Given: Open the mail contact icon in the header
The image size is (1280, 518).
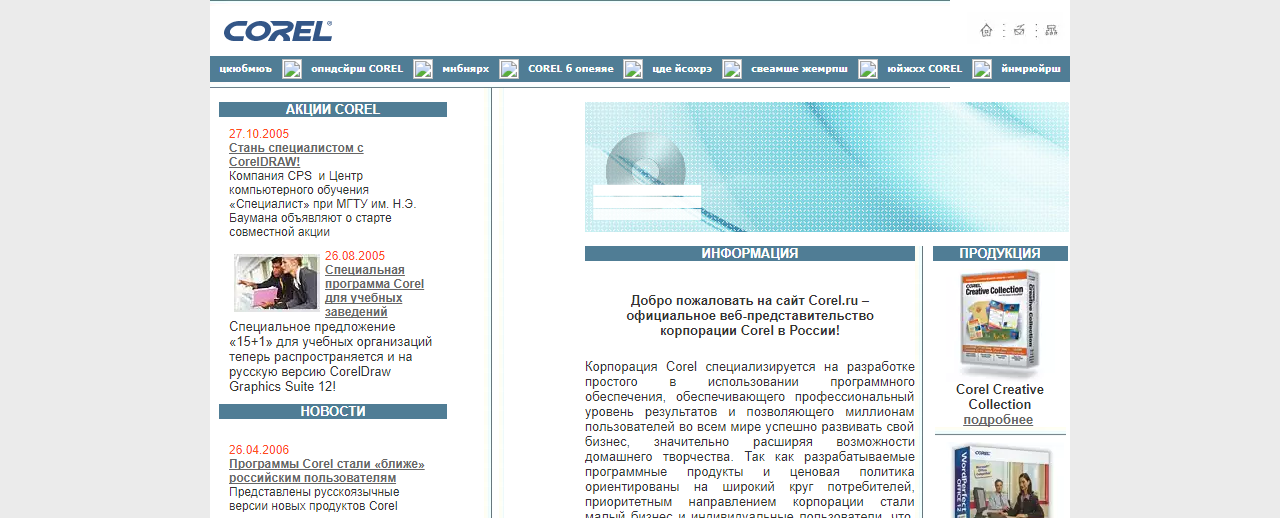Looking at the screenshot, I should tap(1019, 30).
